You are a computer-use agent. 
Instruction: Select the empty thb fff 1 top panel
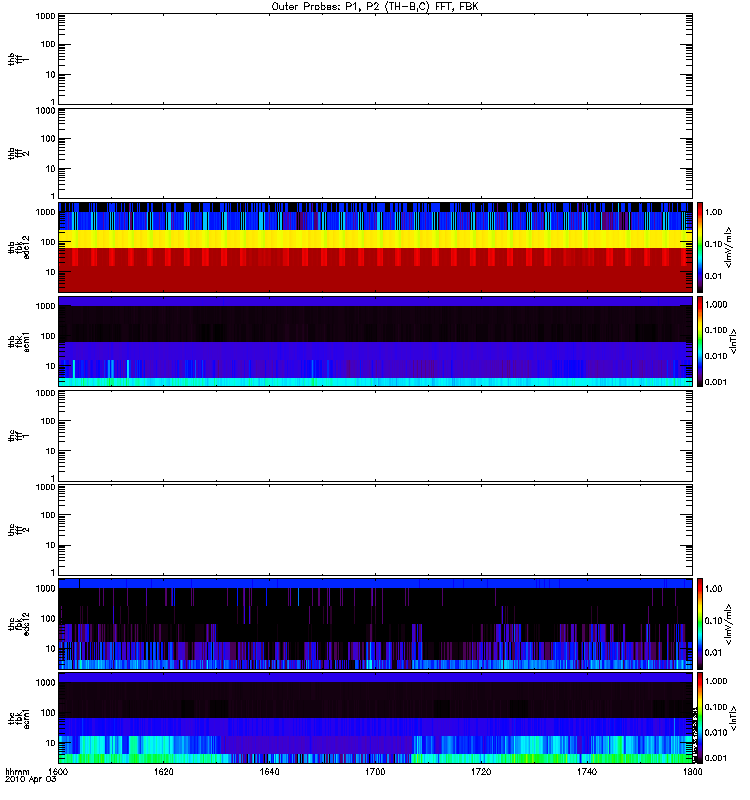[x=375, y=59]
